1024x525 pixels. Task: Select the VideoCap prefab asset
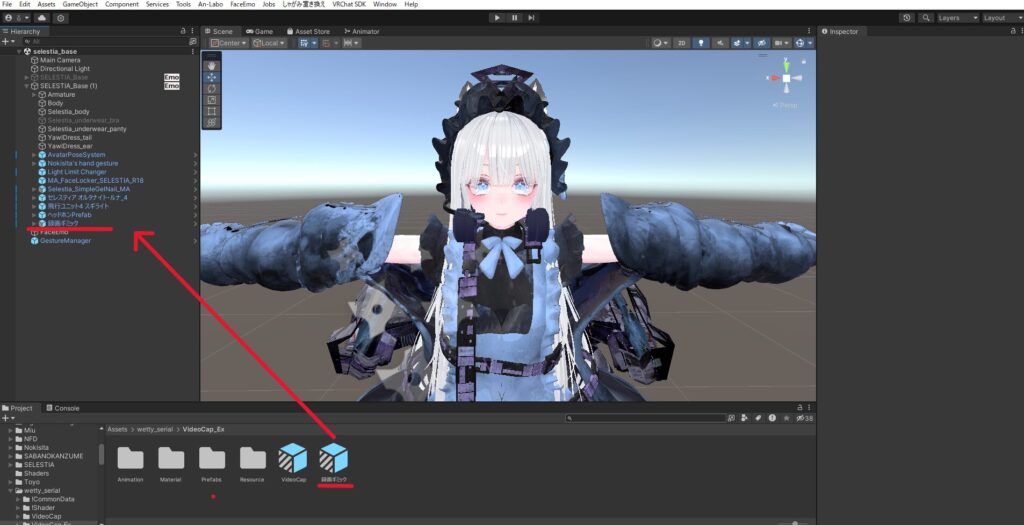[x=293, y=458]
